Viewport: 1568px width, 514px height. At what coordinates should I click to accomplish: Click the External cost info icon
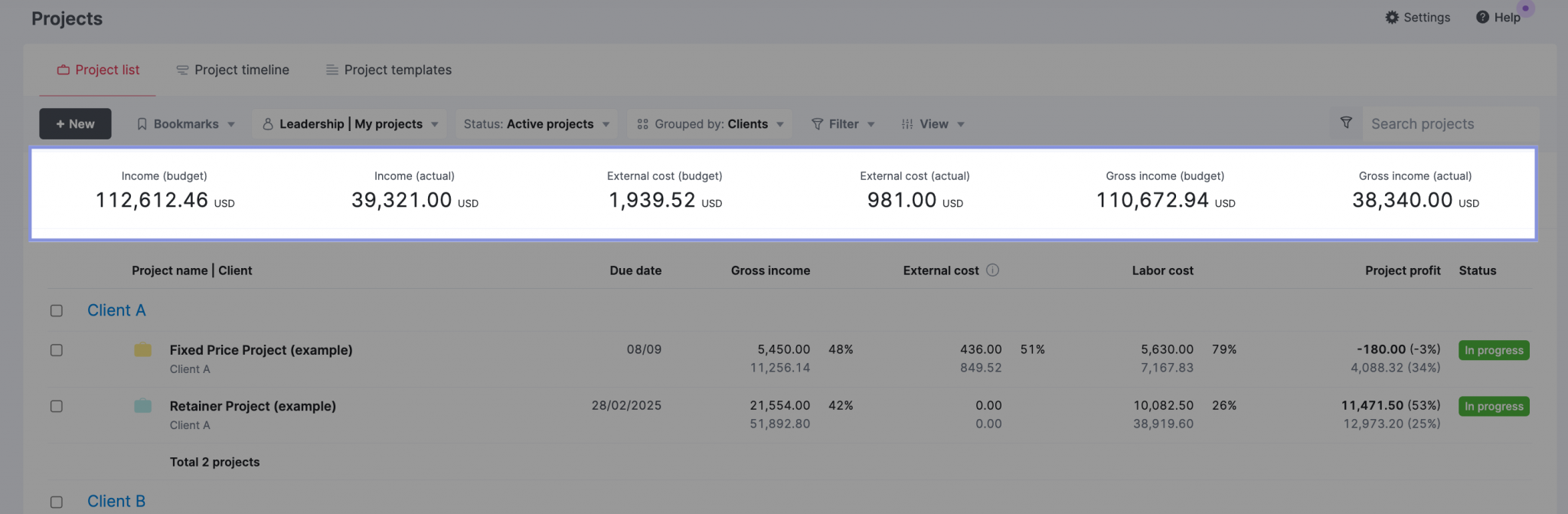pyautogui.click(x=992, y=270)
